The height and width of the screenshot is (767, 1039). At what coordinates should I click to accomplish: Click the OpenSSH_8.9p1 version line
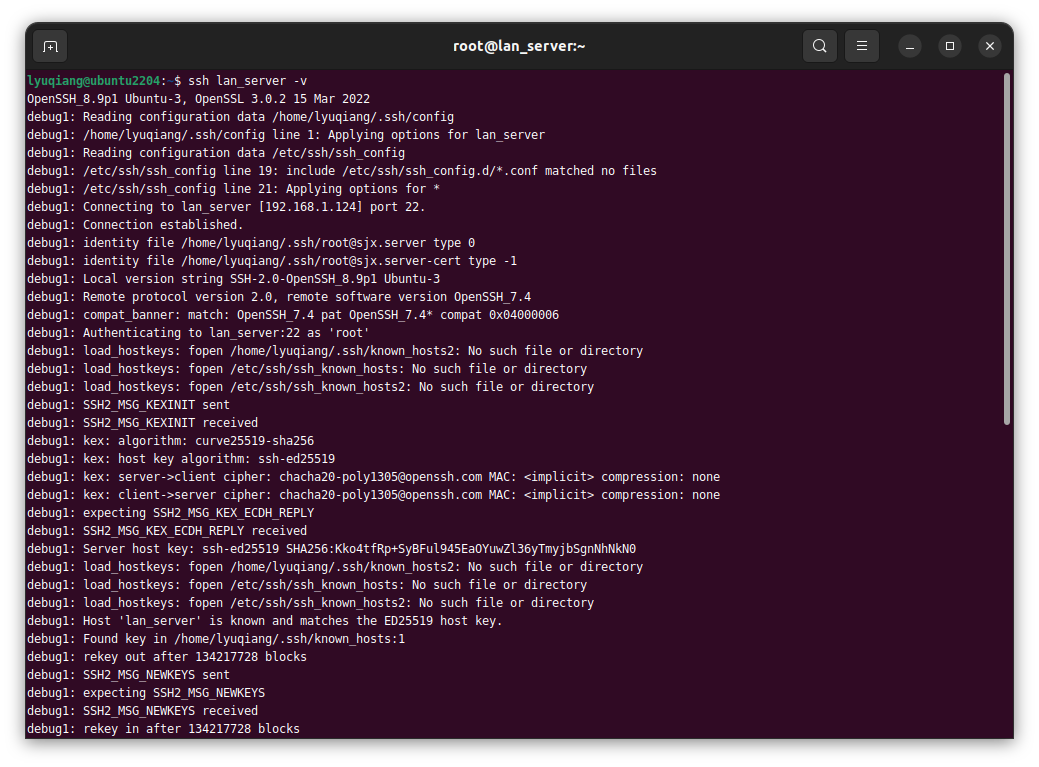(x=199, y=99)
